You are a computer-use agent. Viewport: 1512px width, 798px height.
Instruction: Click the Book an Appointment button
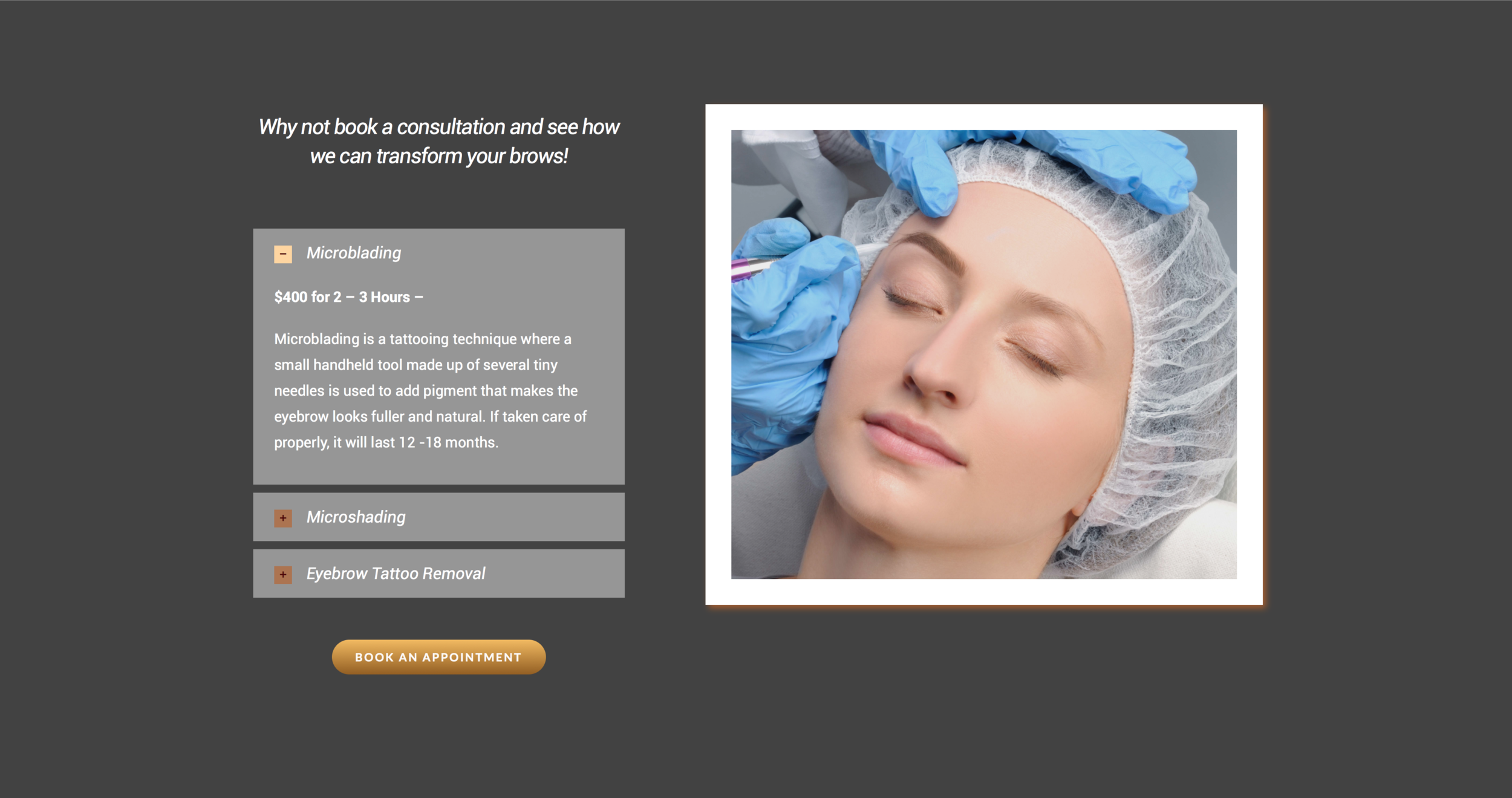click(x=438, y=657)
